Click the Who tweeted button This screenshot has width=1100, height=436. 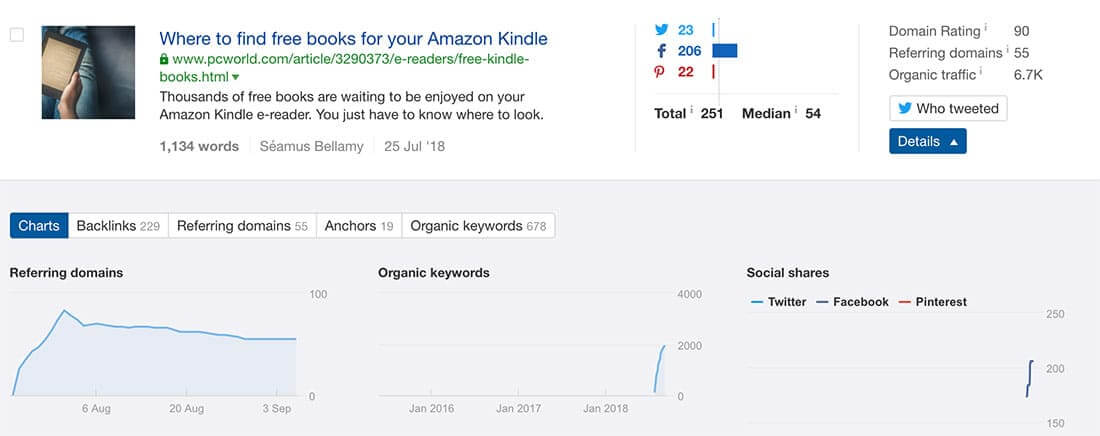[947, 109]
